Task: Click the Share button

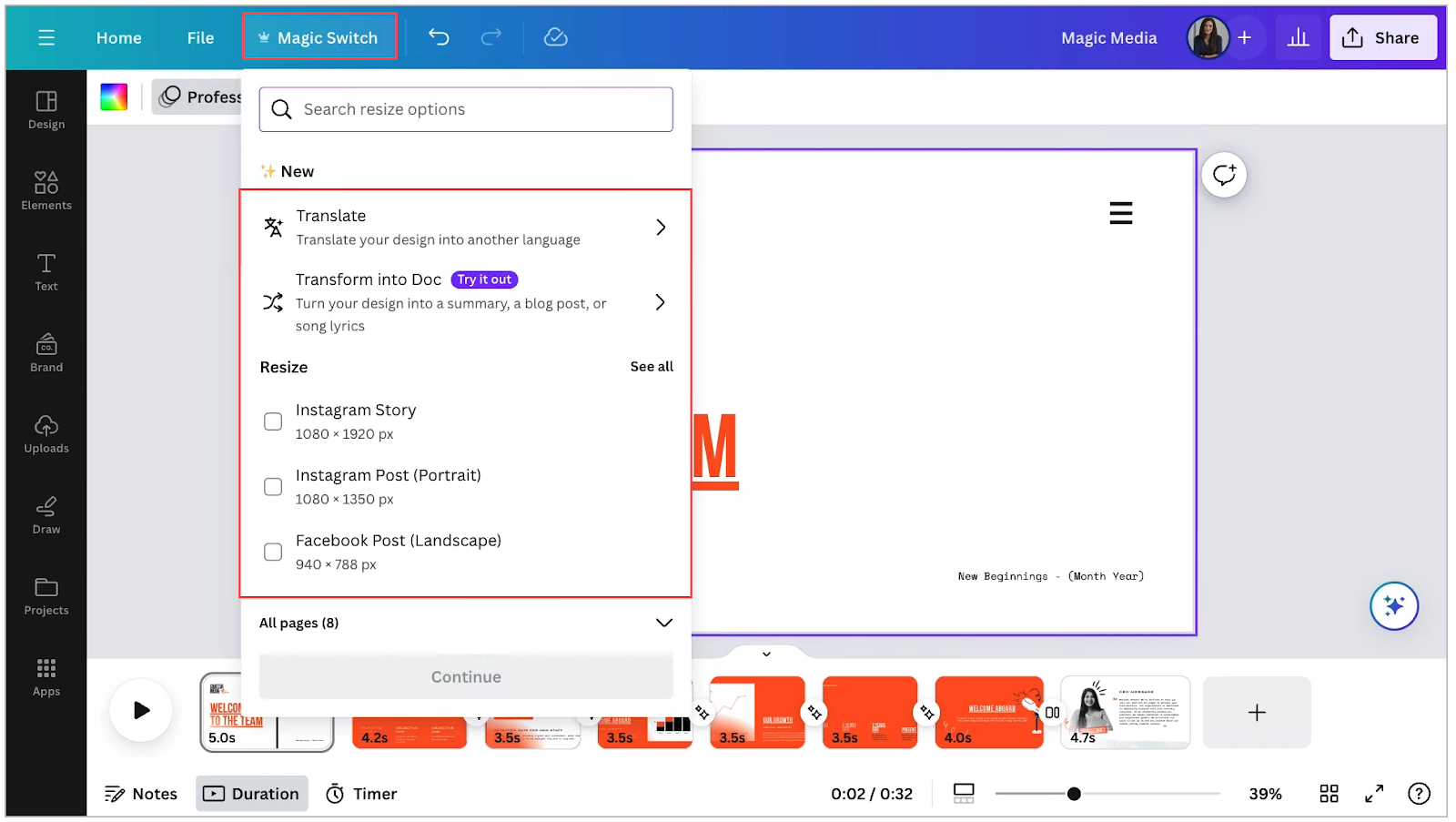Action: [1382, 37]
